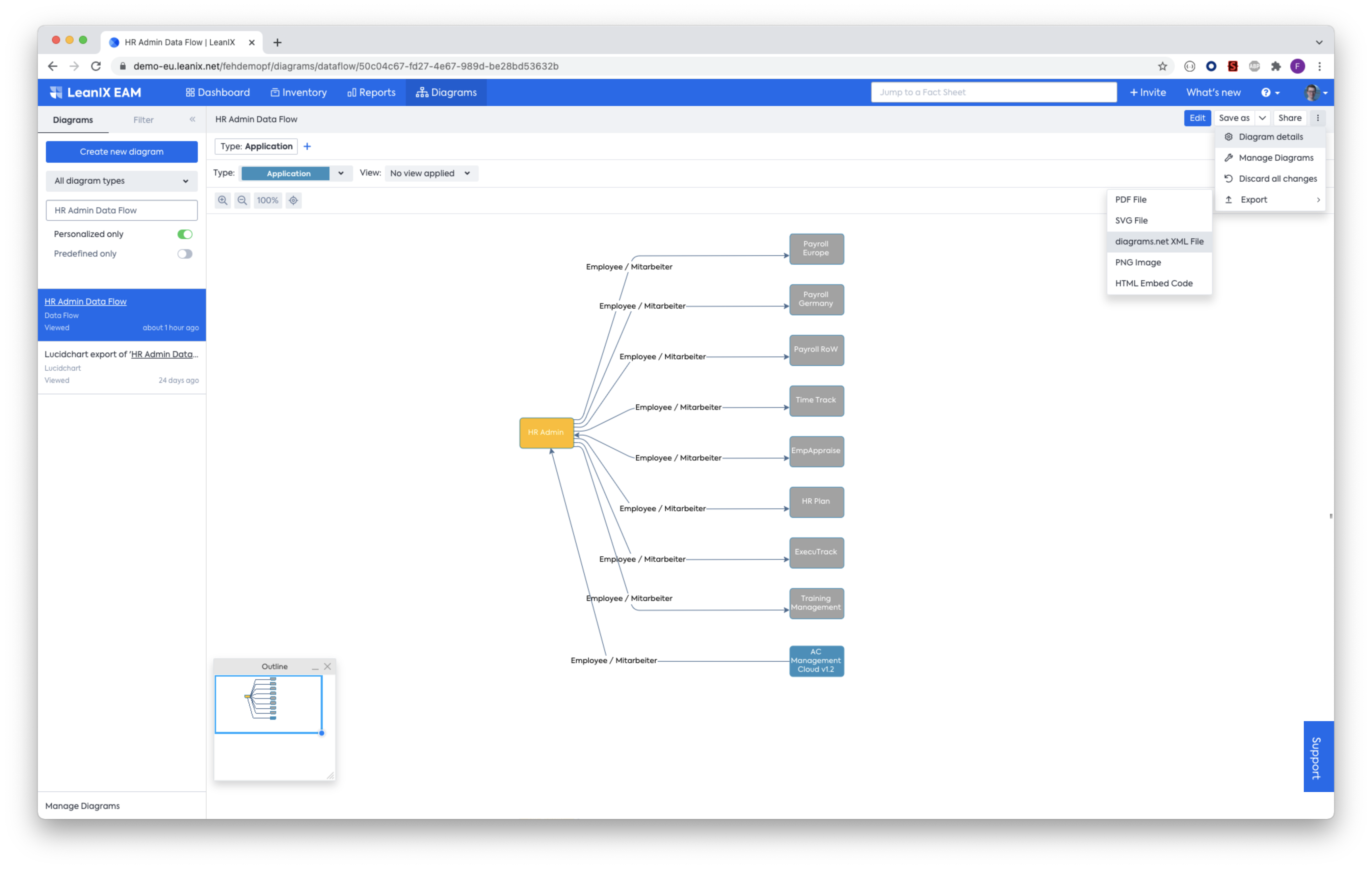Screen dimensions: 1372x869
Task: Click the zoom out magnifier icon
Action: point(242,200)
